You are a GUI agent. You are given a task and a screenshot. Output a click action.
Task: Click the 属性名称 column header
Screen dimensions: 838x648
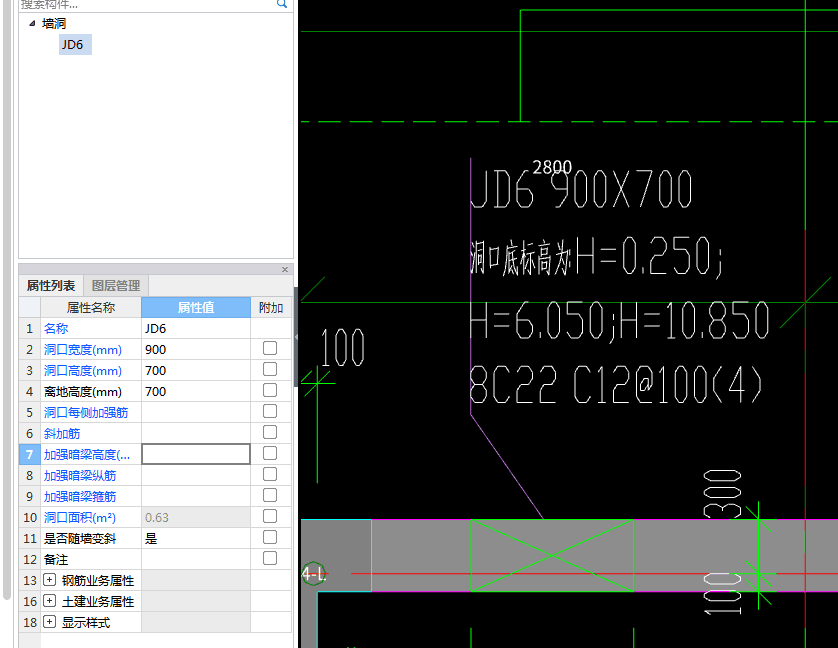pos(91,307)
